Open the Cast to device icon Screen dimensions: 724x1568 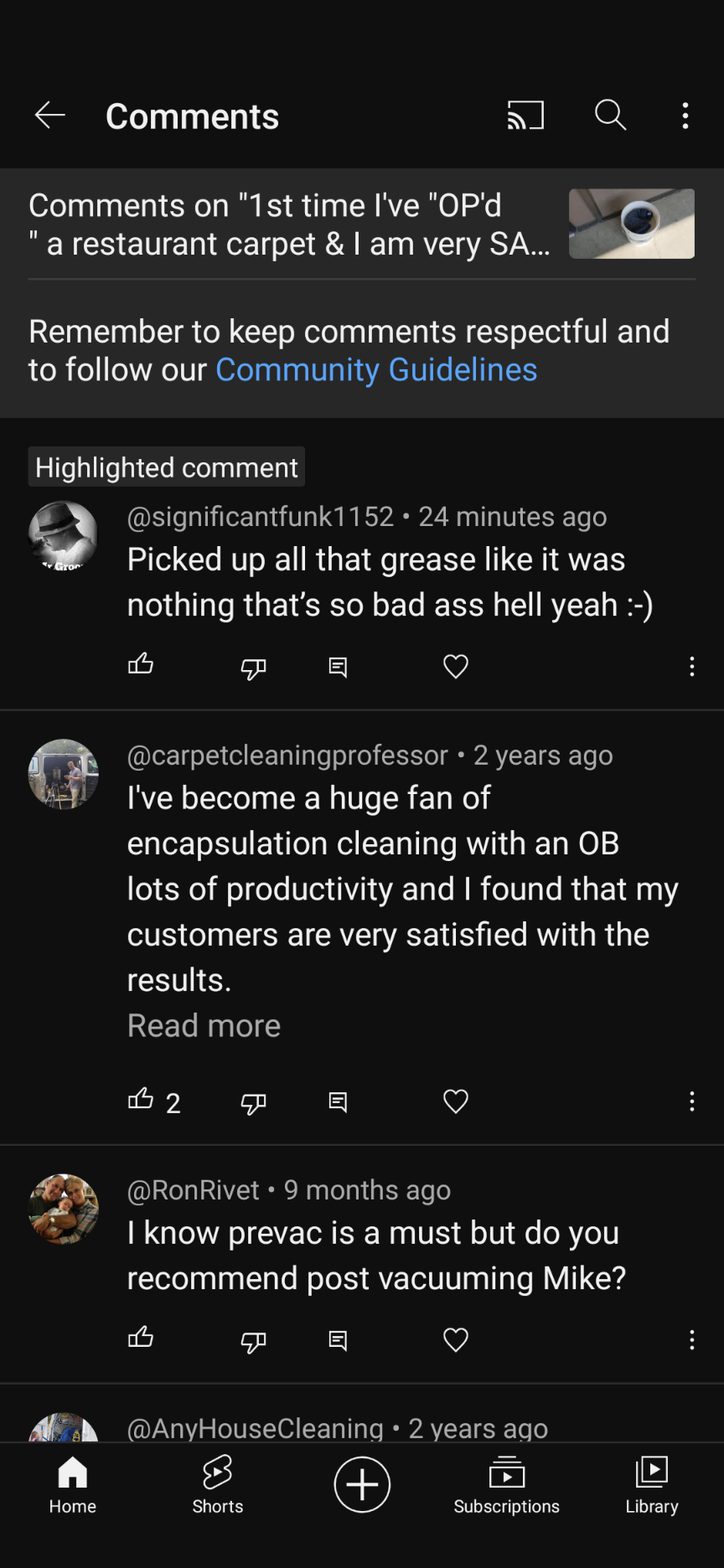click(525, 116)
